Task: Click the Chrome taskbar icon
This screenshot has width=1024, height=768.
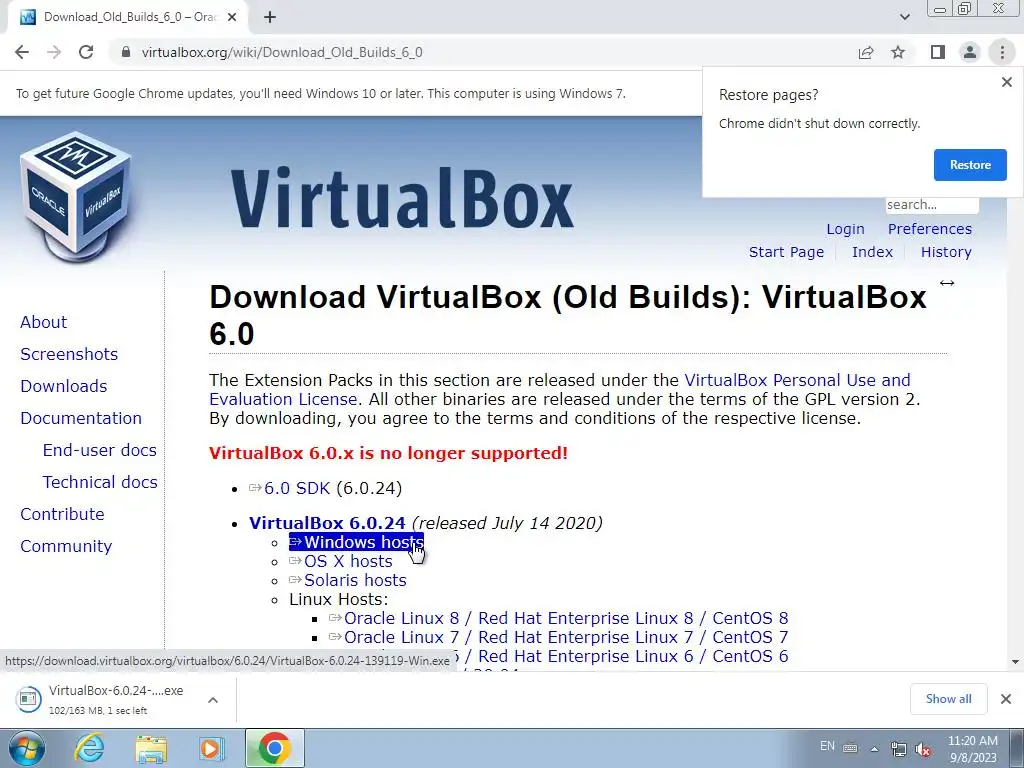Action: (x=275, y=748)
